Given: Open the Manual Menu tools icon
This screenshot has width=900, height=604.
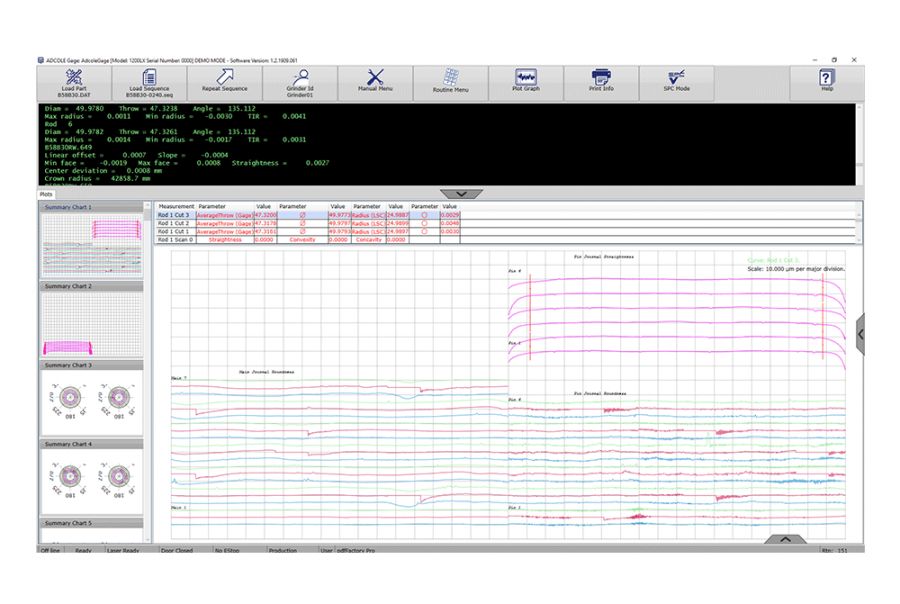Looking at the screenshot, I should (x=375, y=78).
